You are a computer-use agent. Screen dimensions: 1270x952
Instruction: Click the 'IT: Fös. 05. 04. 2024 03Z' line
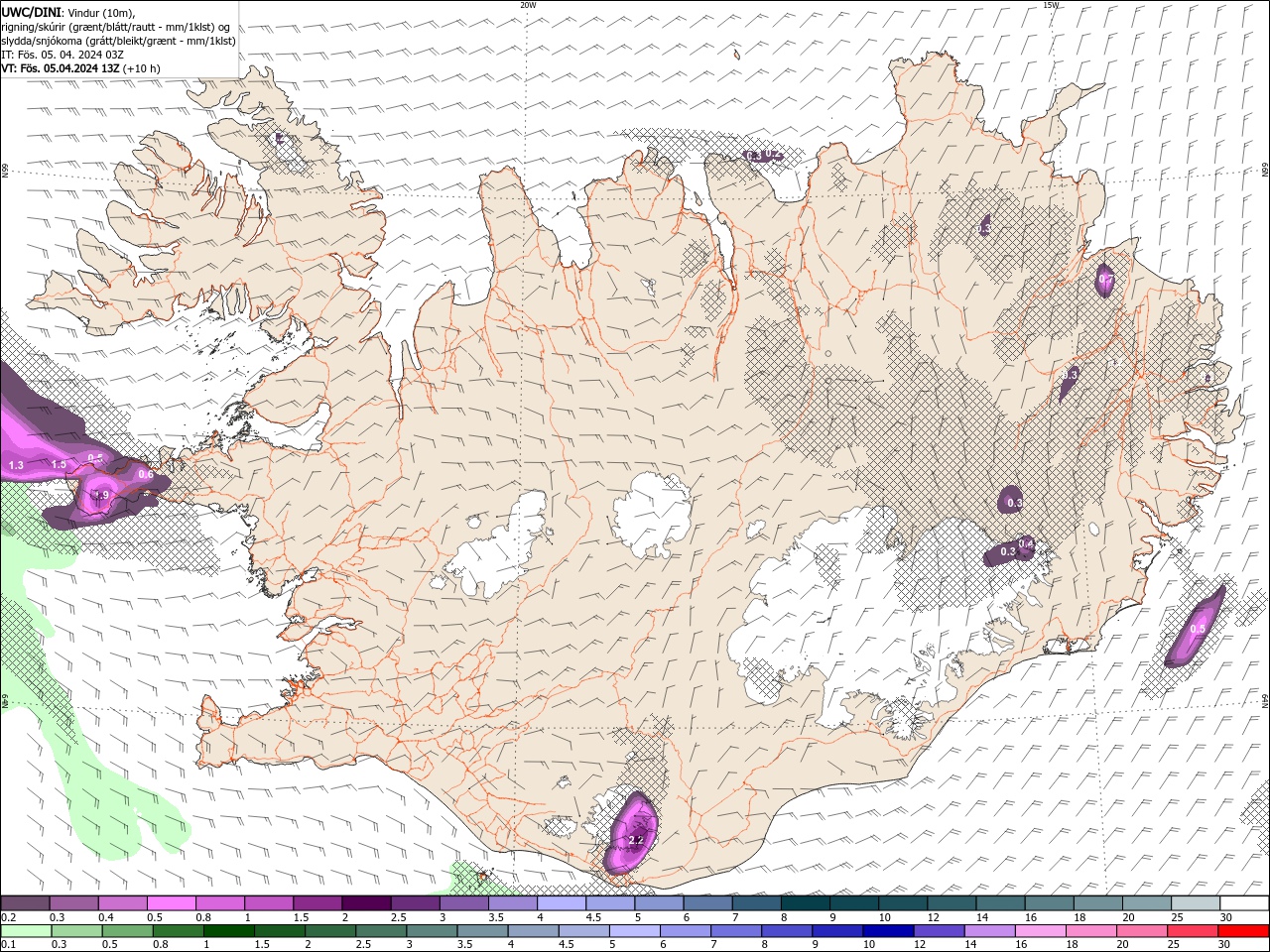[63, 55]
